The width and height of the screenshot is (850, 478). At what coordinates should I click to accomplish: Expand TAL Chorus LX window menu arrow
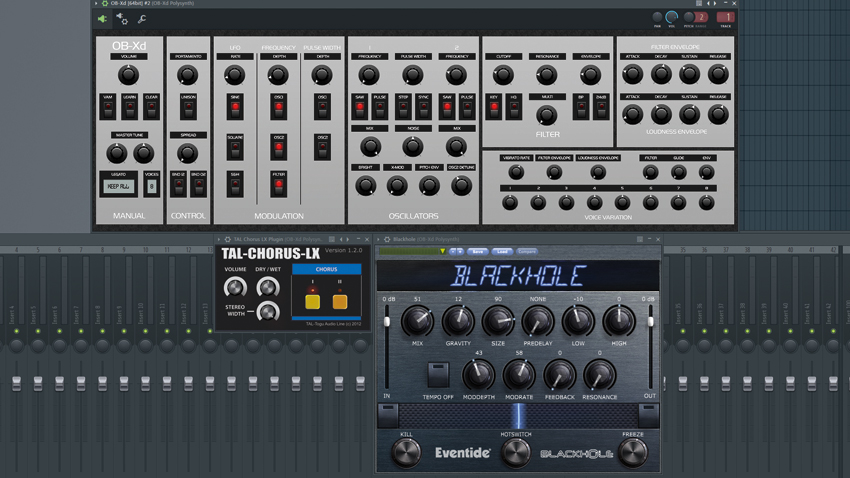click(219, 239)
